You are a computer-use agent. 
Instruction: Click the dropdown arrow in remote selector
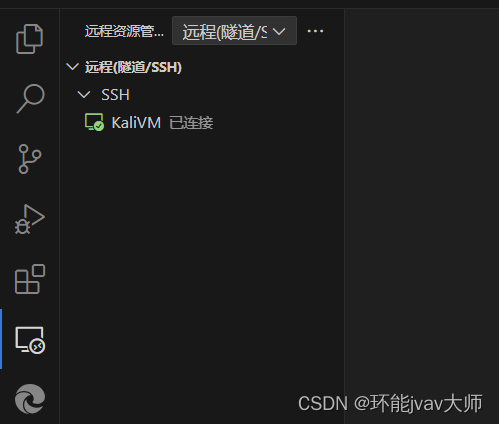click(279, 31)
